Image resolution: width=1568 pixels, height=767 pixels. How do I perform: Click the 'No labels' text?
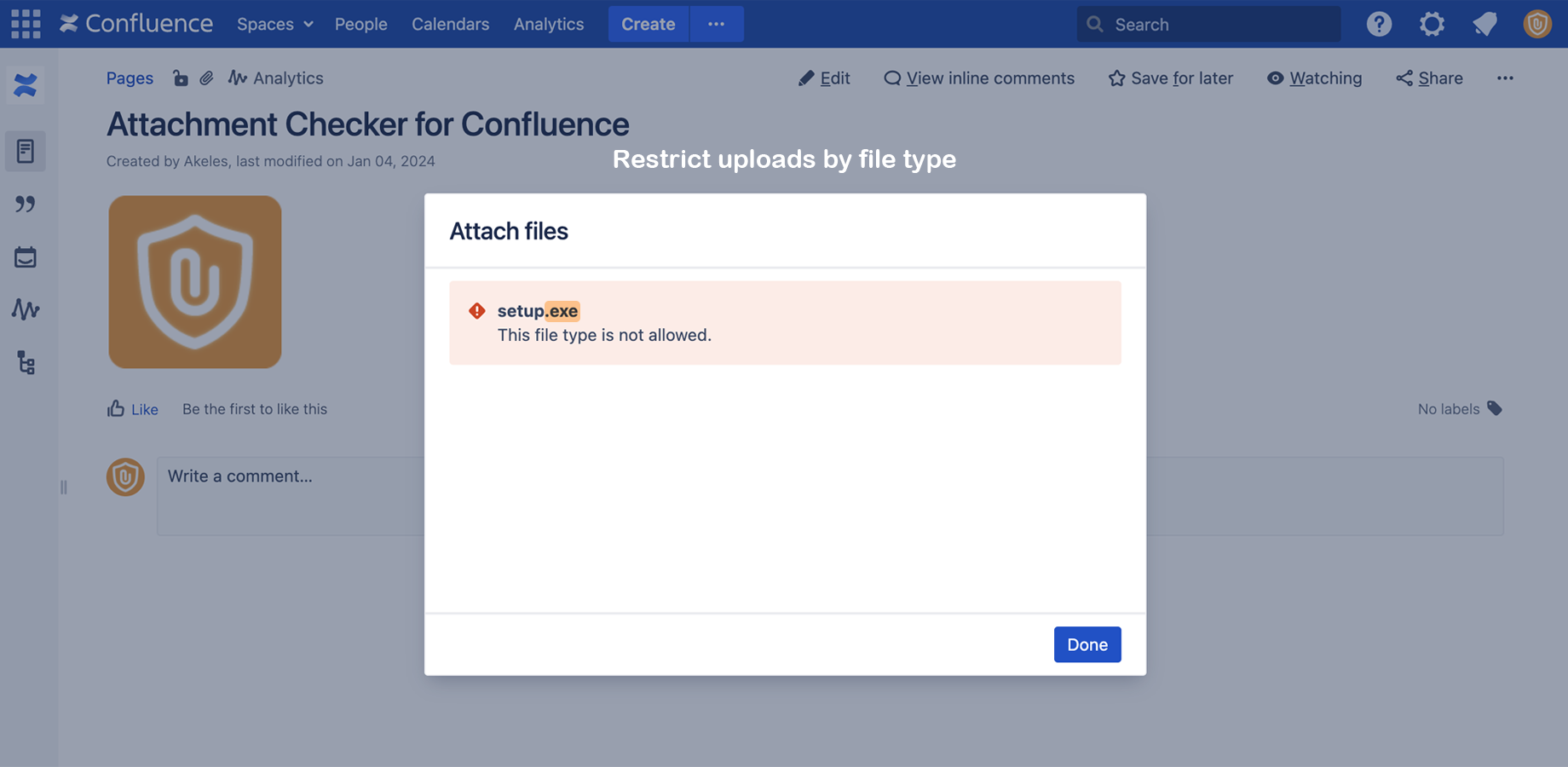(x=1449, y=409)
